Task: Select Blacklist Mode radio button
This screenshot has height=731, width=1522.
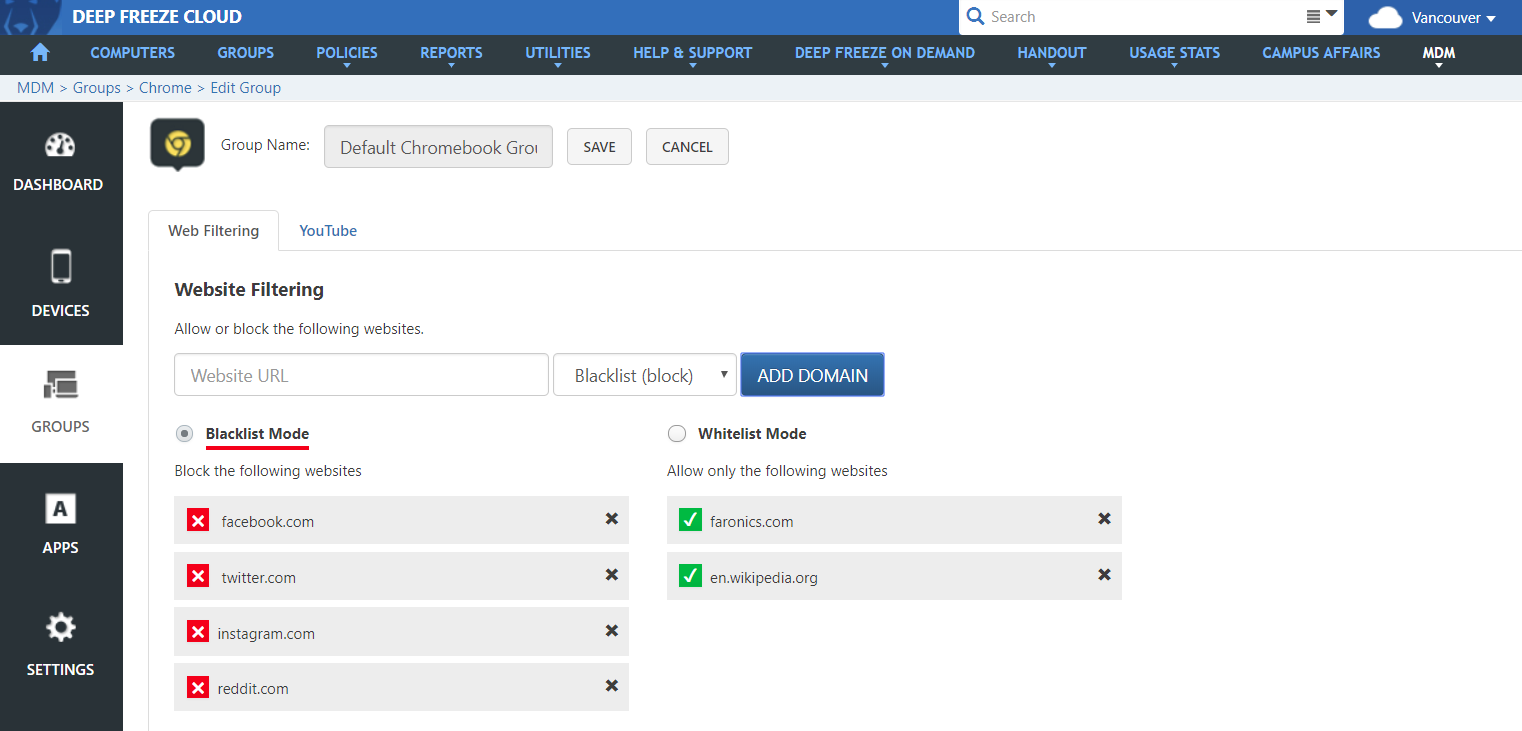Action: click(184, 433)
